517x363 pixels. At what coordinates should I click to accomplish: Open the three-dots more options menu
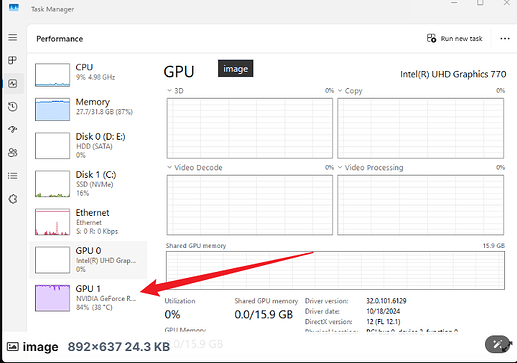pos(505,39)
